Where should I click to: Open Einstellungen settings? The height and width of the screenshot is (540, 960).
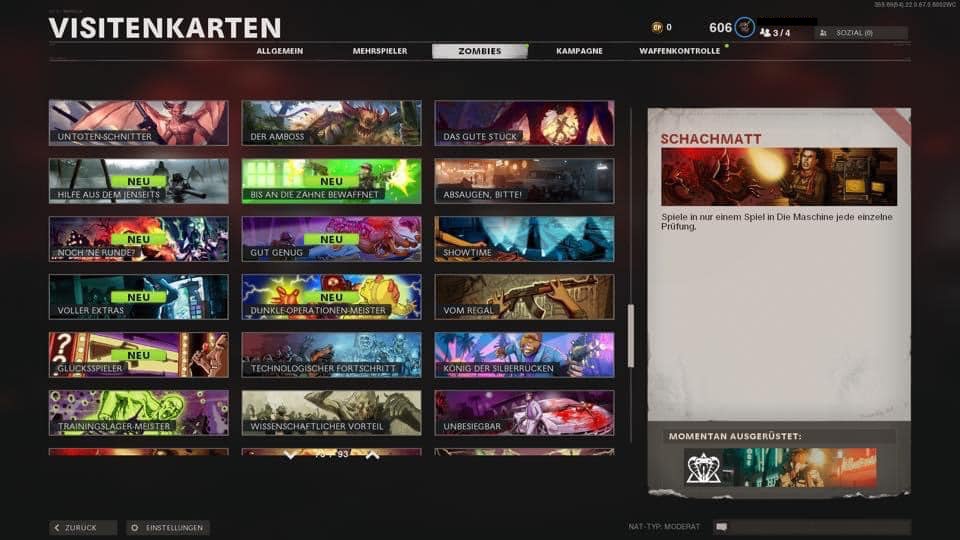click(168, 527)
